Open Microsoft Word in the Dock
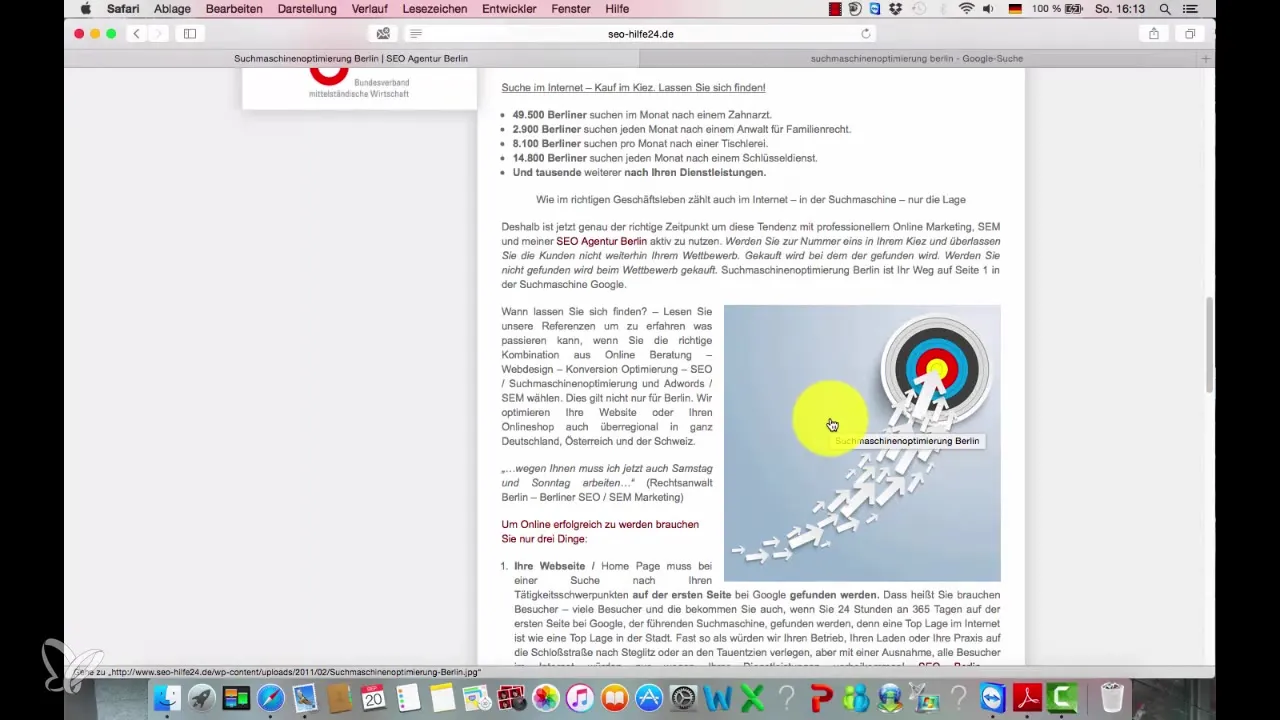Viewport: 1280px width, 720px height. click(x=718, y=698)
